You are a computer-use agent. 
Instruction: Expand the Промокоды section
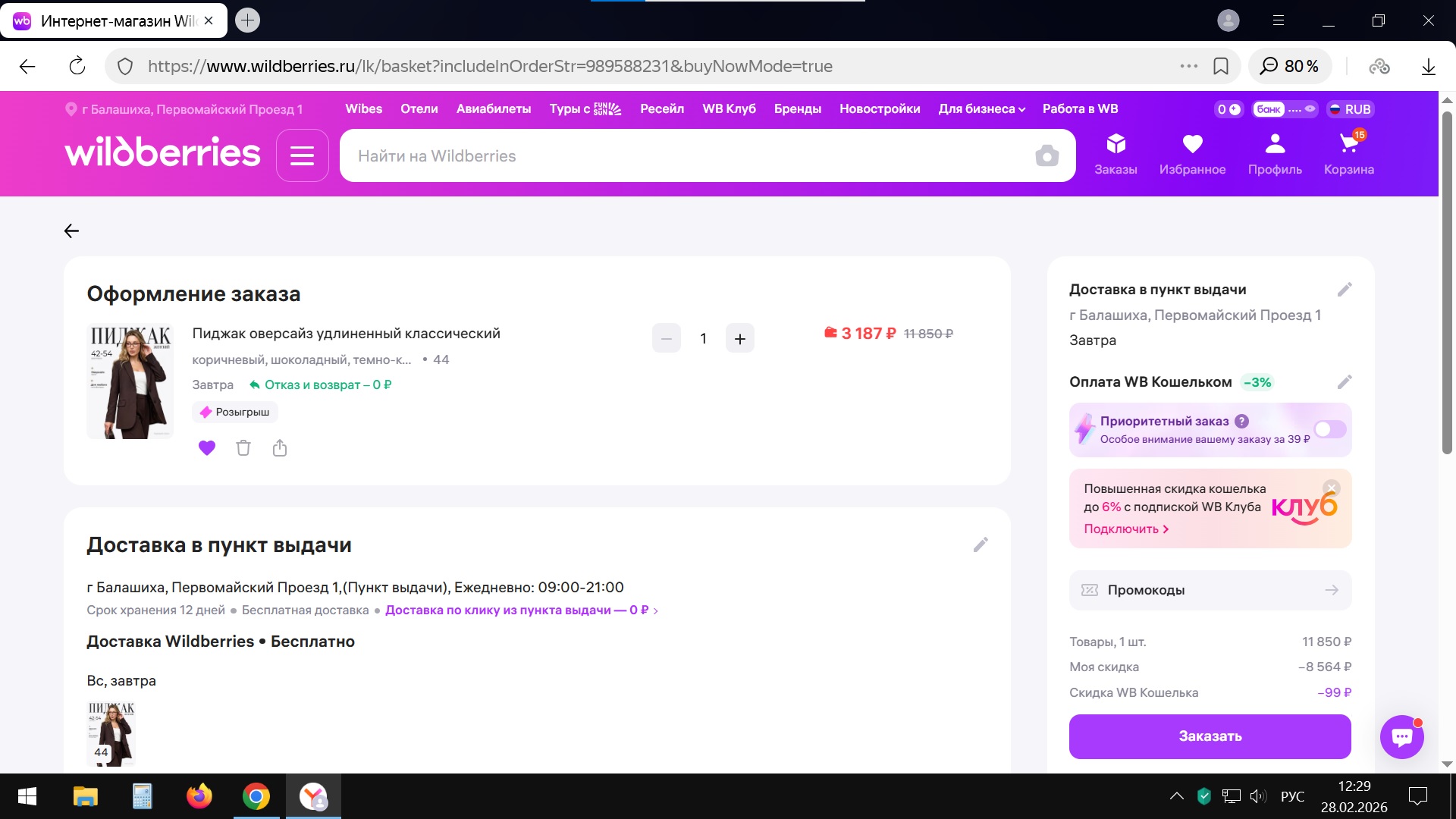pos(1210,590)
